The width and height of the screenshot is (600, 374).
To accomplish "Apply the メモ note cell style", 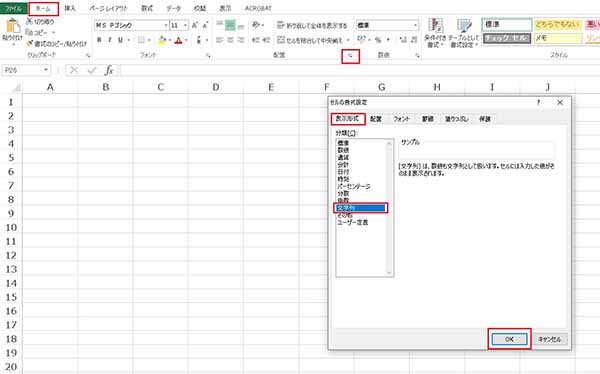I will pos(558,38).
